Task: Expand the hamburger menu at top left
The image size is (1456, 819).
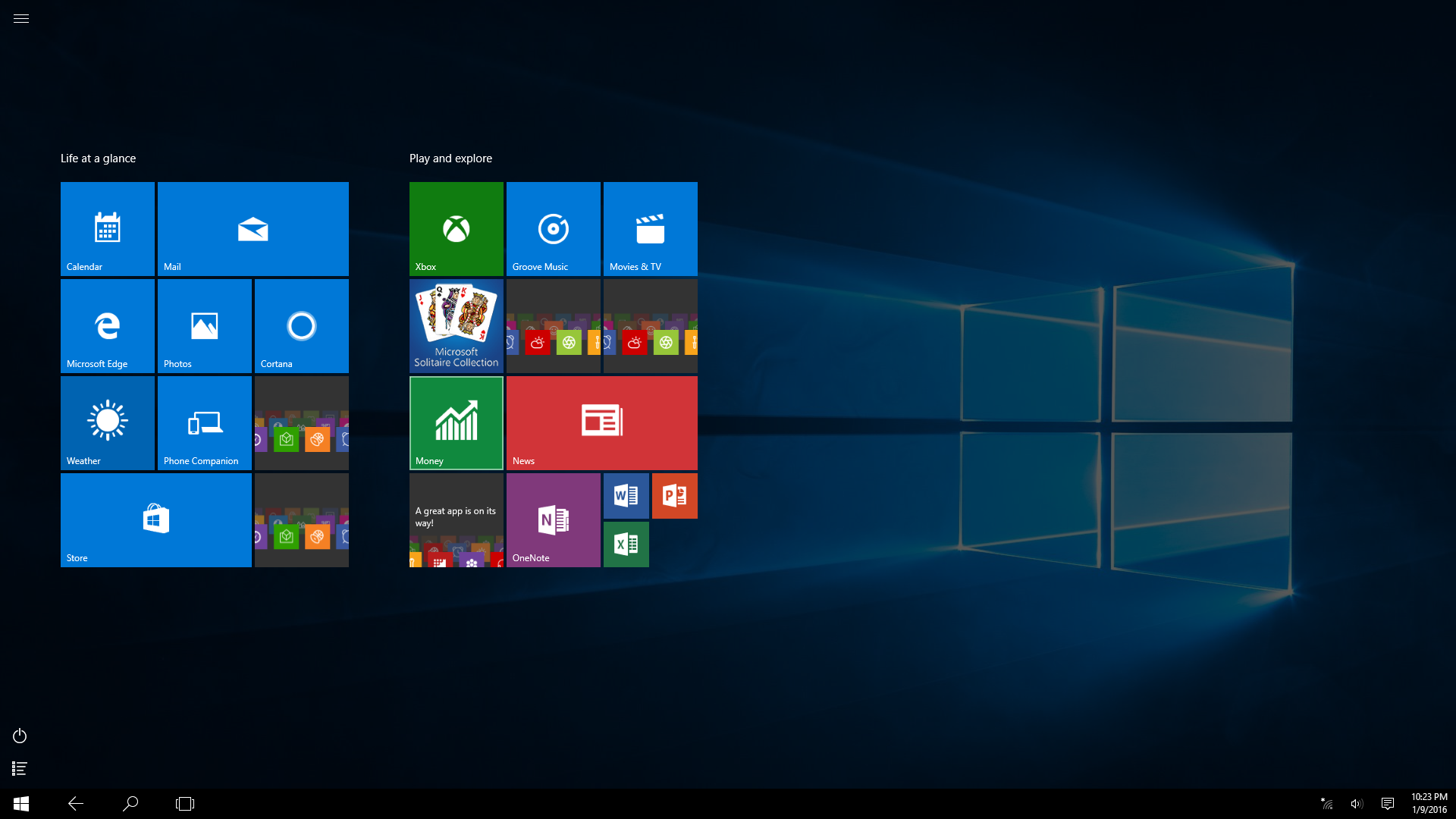Action: point(21,19)
